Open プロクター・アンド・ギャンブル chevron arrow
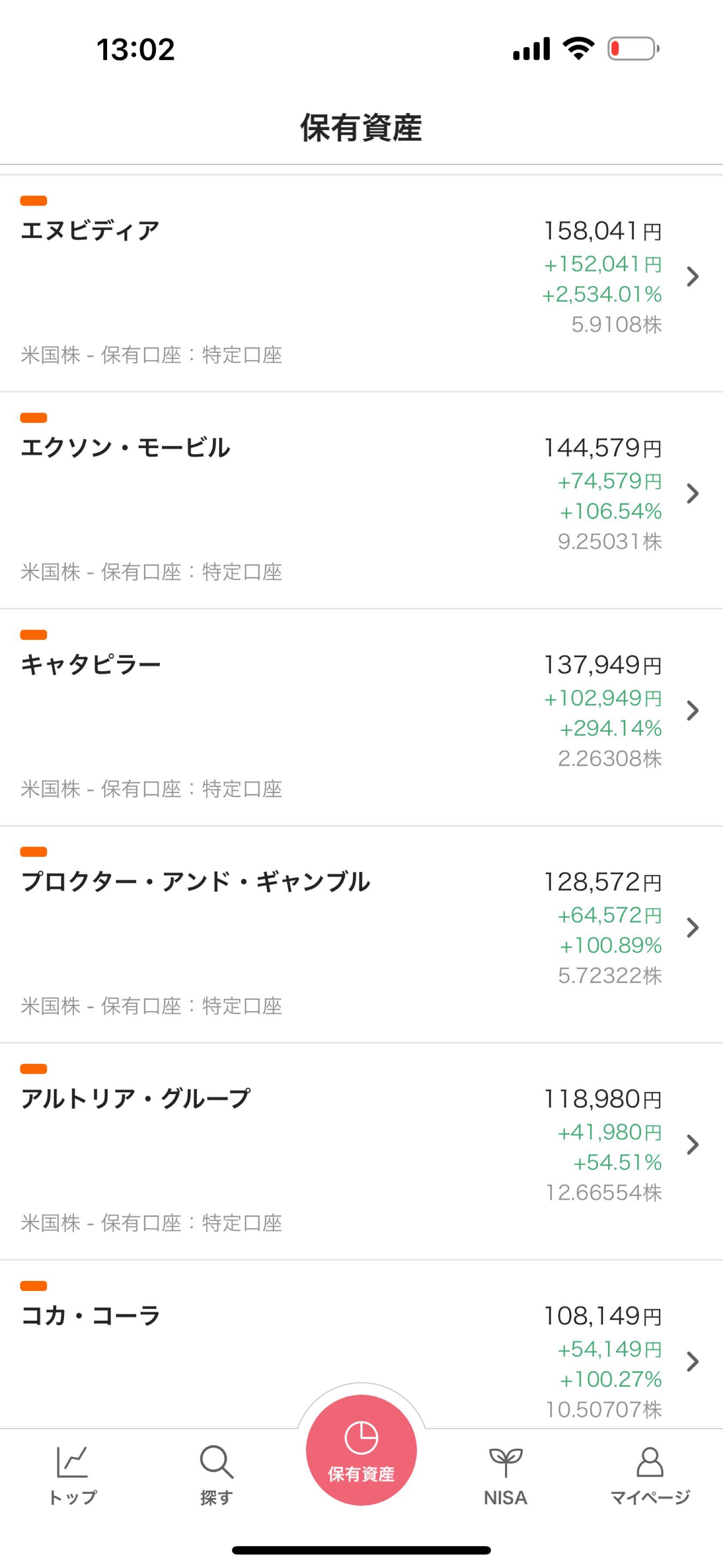This screenshot has width=723, height=1568. pos(693,928)
